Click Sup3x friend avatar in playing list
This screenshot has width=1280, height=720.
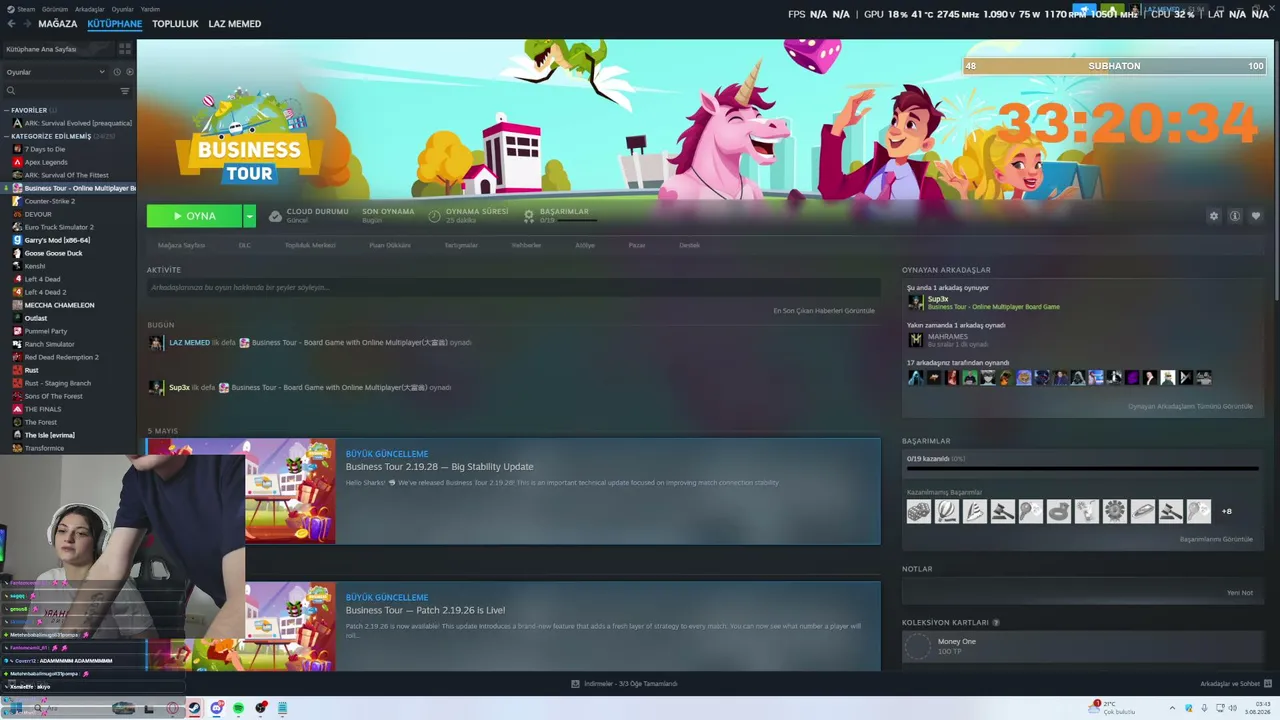[x=915, y=302]
